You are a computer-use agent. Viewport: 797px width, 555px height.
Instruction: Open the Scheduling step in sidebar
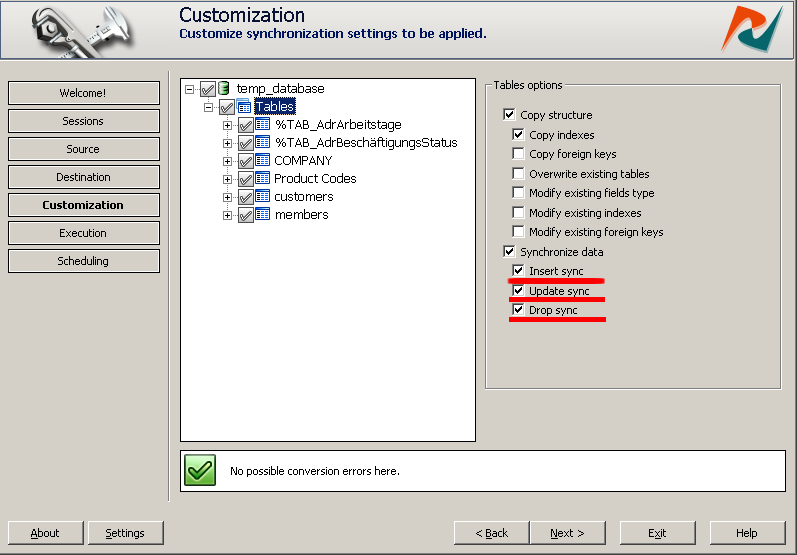point(84,261)
